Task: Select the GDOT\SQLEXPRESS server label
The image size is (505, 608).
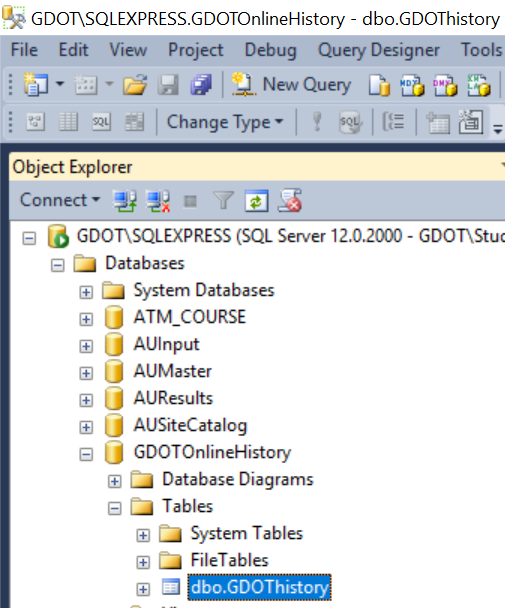Action: [x=290, y=236]
